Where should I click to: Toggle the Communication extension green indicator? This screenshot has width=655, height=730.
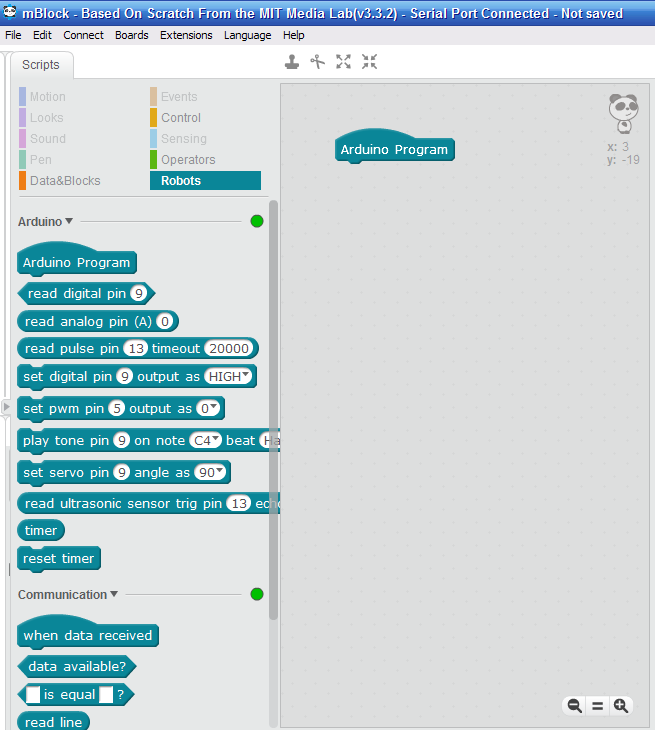pyautogui.click(x=257, y=594)
